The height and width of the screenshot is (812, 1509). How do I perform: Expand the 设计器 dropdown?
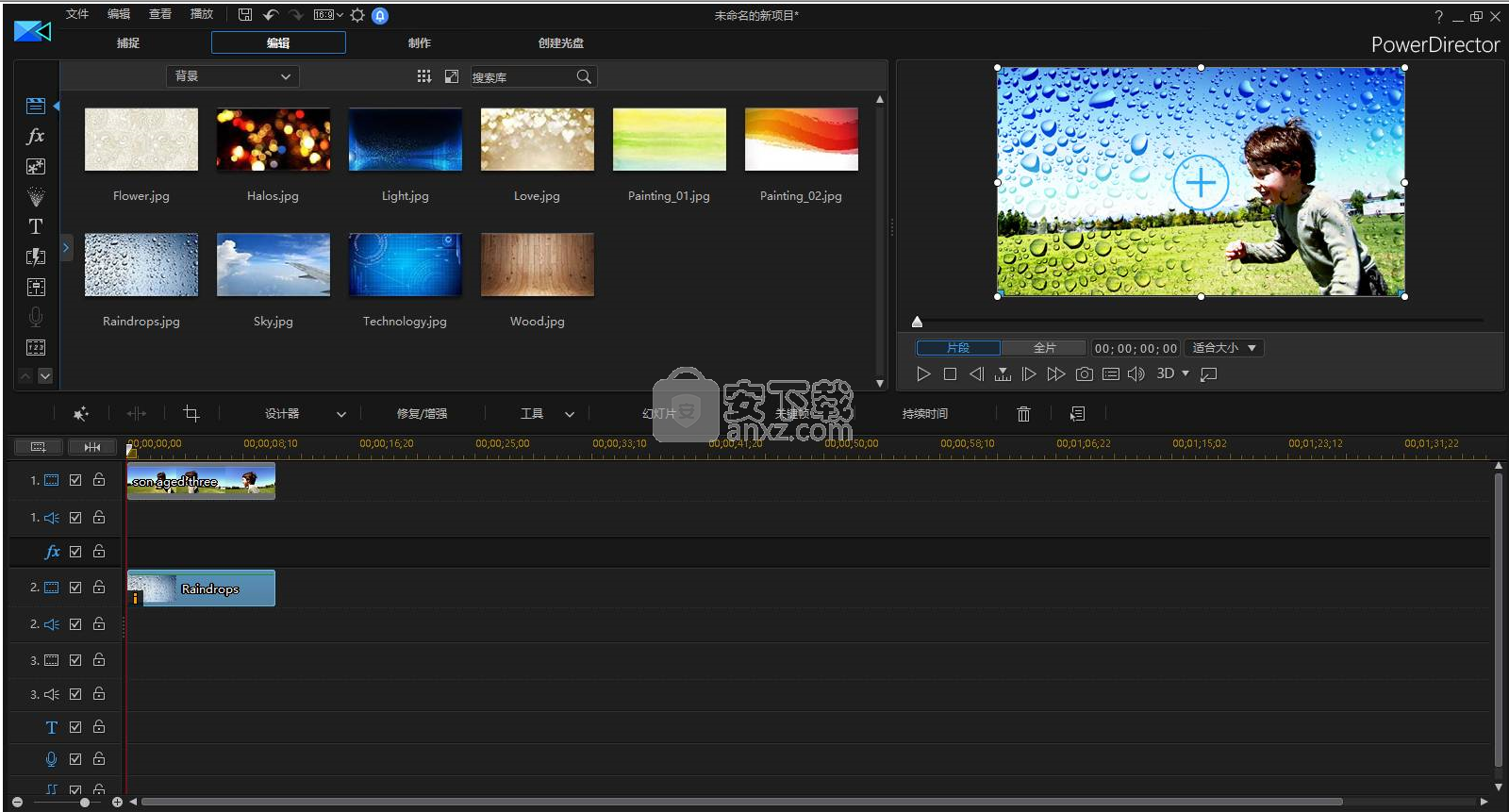click(340, 414)
